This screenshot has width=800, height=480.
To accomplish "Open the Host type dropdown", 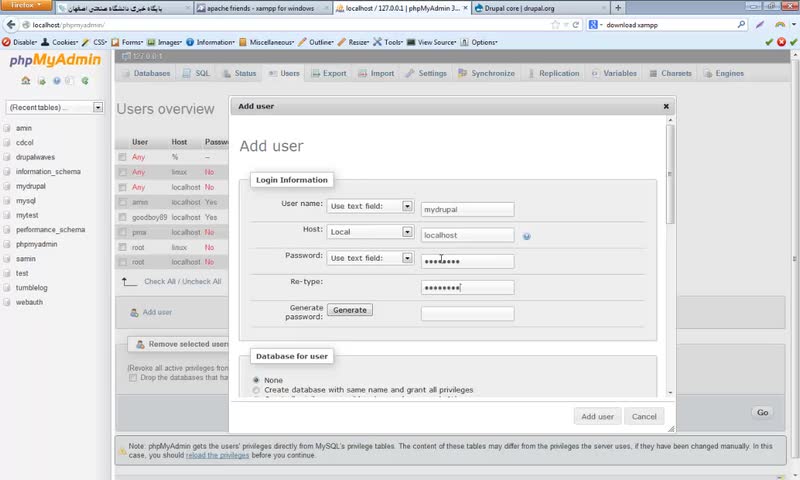I will [x=370, y=232].
